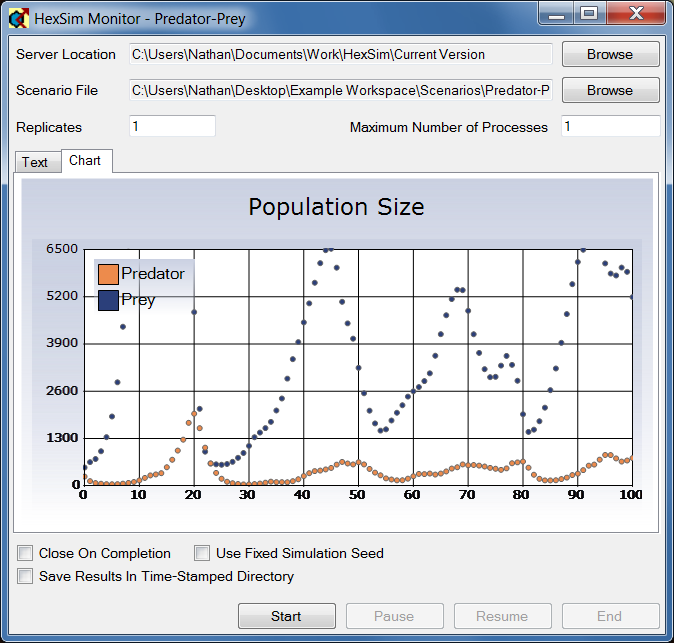Click the 100 x-axis label
This screenshot has width=674, height=643.
tap(630, 495)
